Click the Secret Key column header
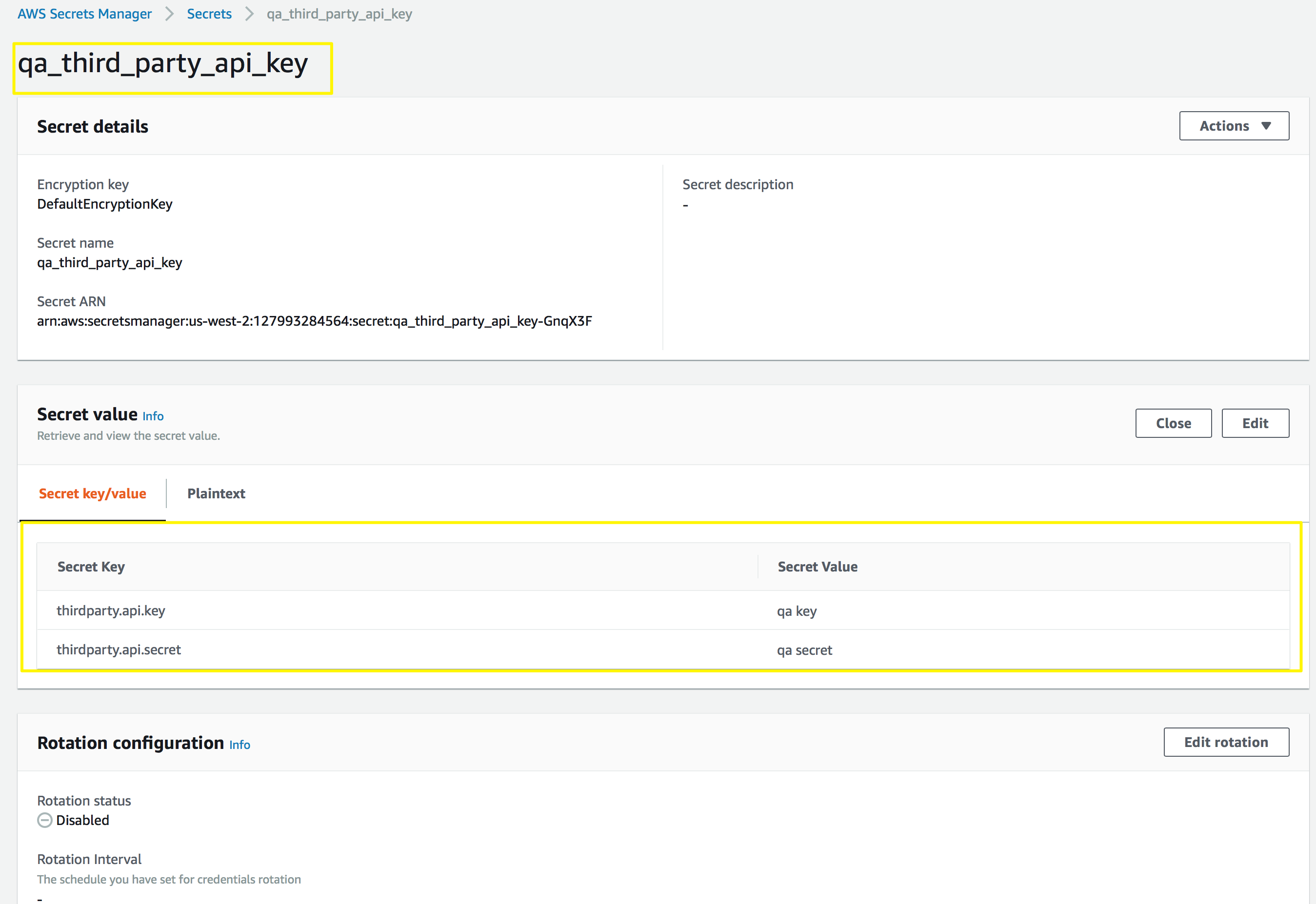The width and height of the screenshot is (1316, 904). coord(91,567)
